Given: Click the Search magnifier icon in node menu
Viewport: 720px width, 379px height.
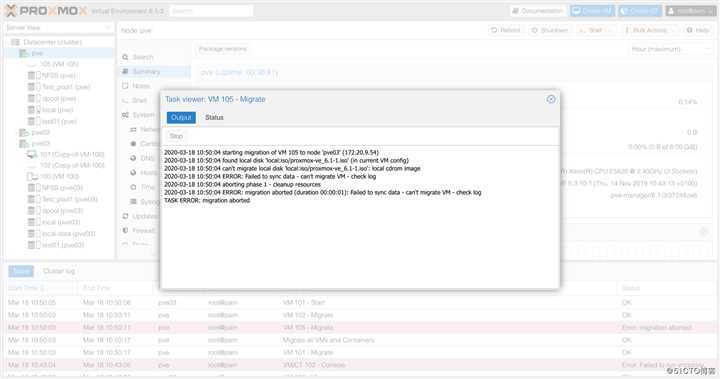Looking at the screenshot, I should tap(125, 57).
